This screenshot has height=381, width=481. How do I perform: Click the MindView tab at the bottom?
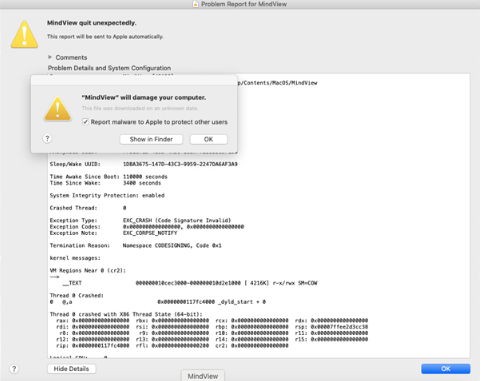tap(203, 376)
